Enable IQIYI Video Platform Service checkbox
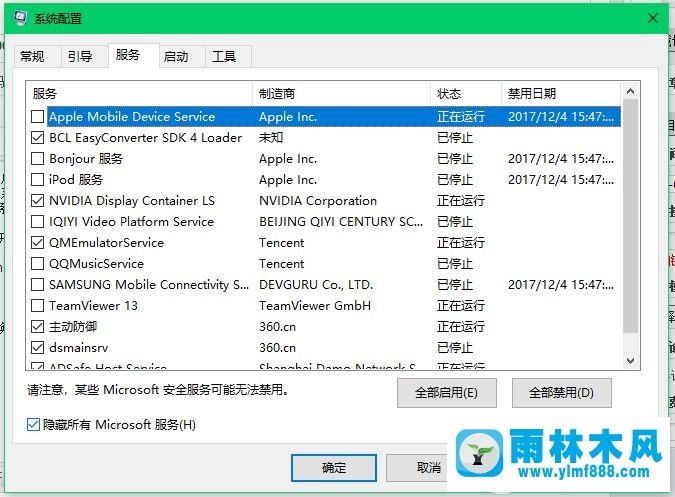The height and width of the screenshot is (497, 675). pos(37,222)
